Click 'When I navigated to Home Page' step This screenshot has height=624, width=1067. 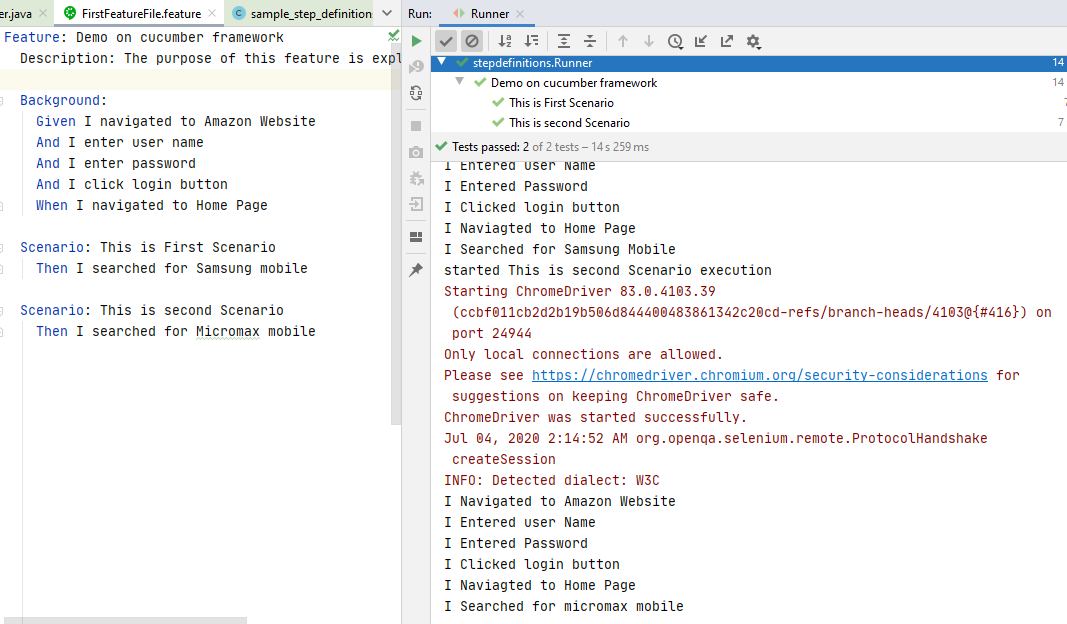(152, 206)
